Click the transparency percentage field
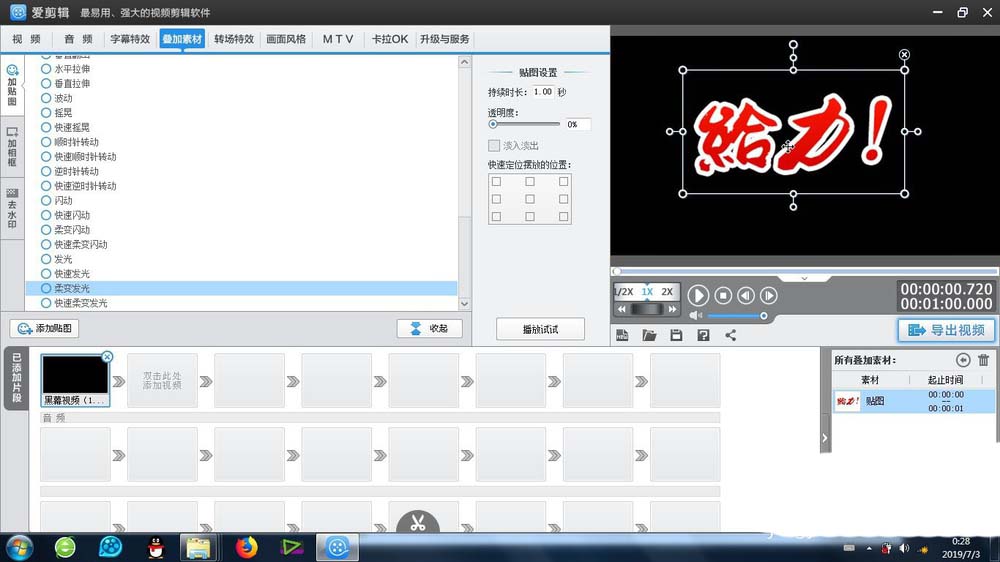Viewport: 1000px width, 562px height. [x=578, y=124]
